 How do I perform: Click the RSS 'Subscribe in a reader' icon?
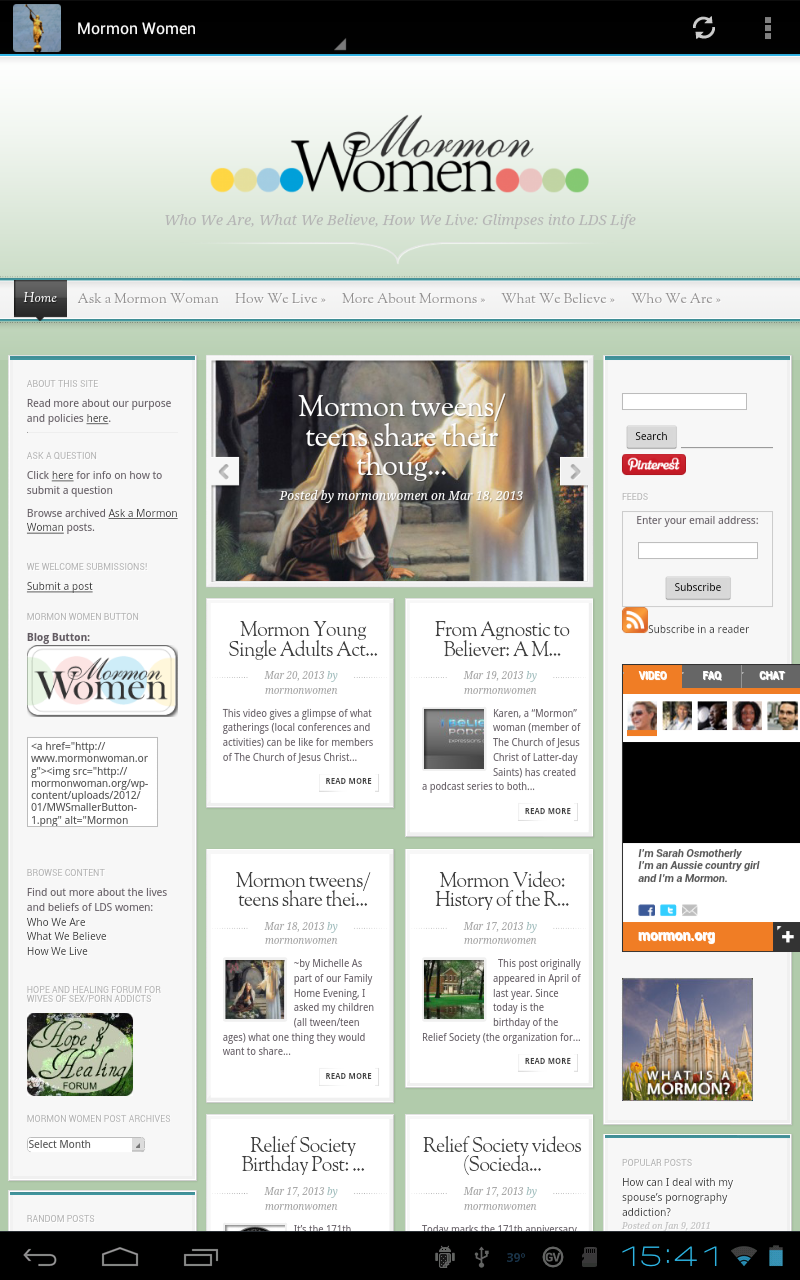pos(634,620)
